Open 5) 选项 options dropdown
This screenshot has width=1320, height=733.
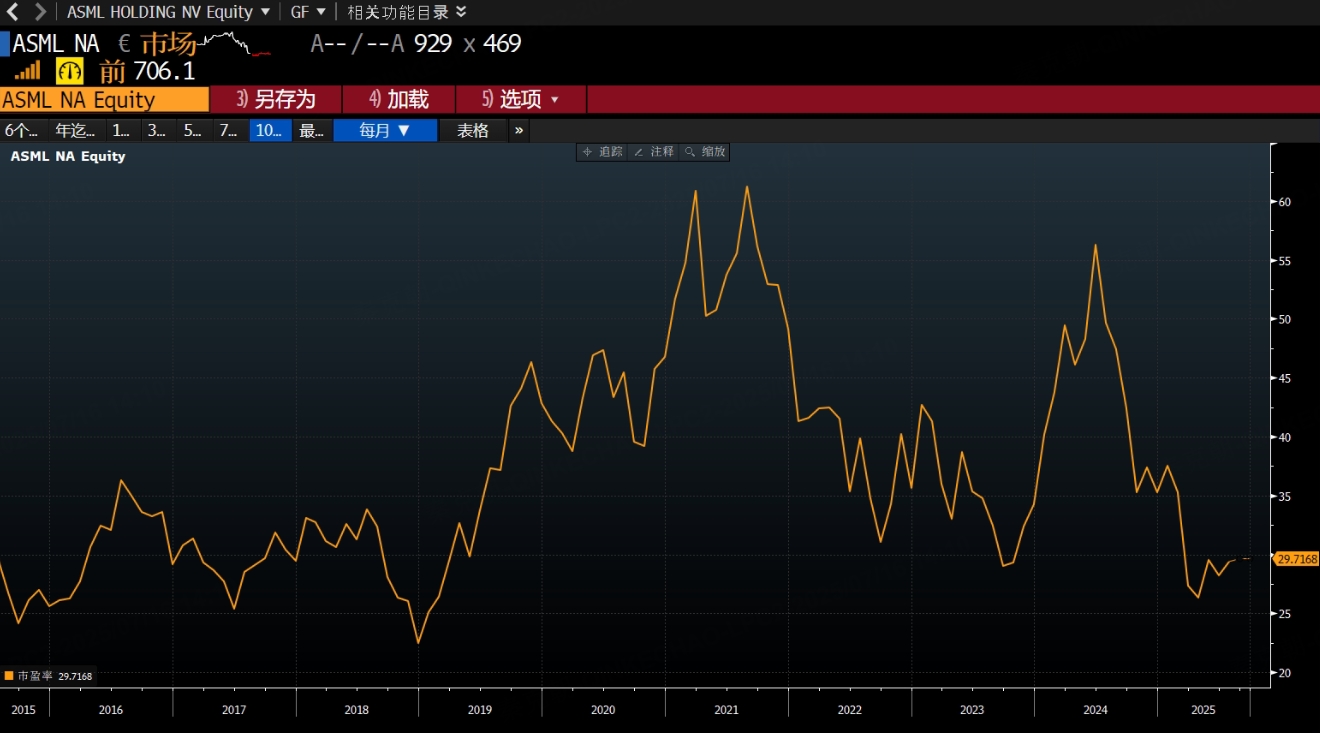pos(521,99)
